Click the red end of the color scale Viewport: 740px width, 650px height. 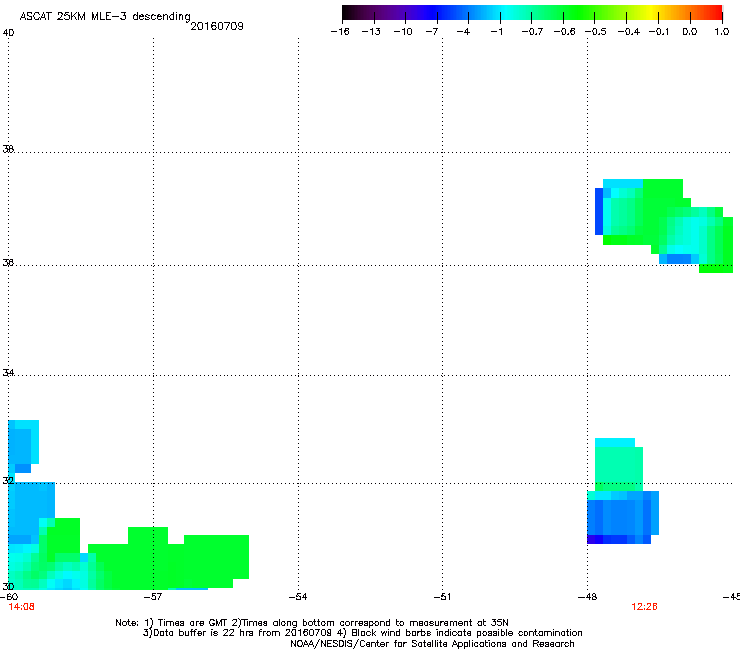[x=715, y=13]
